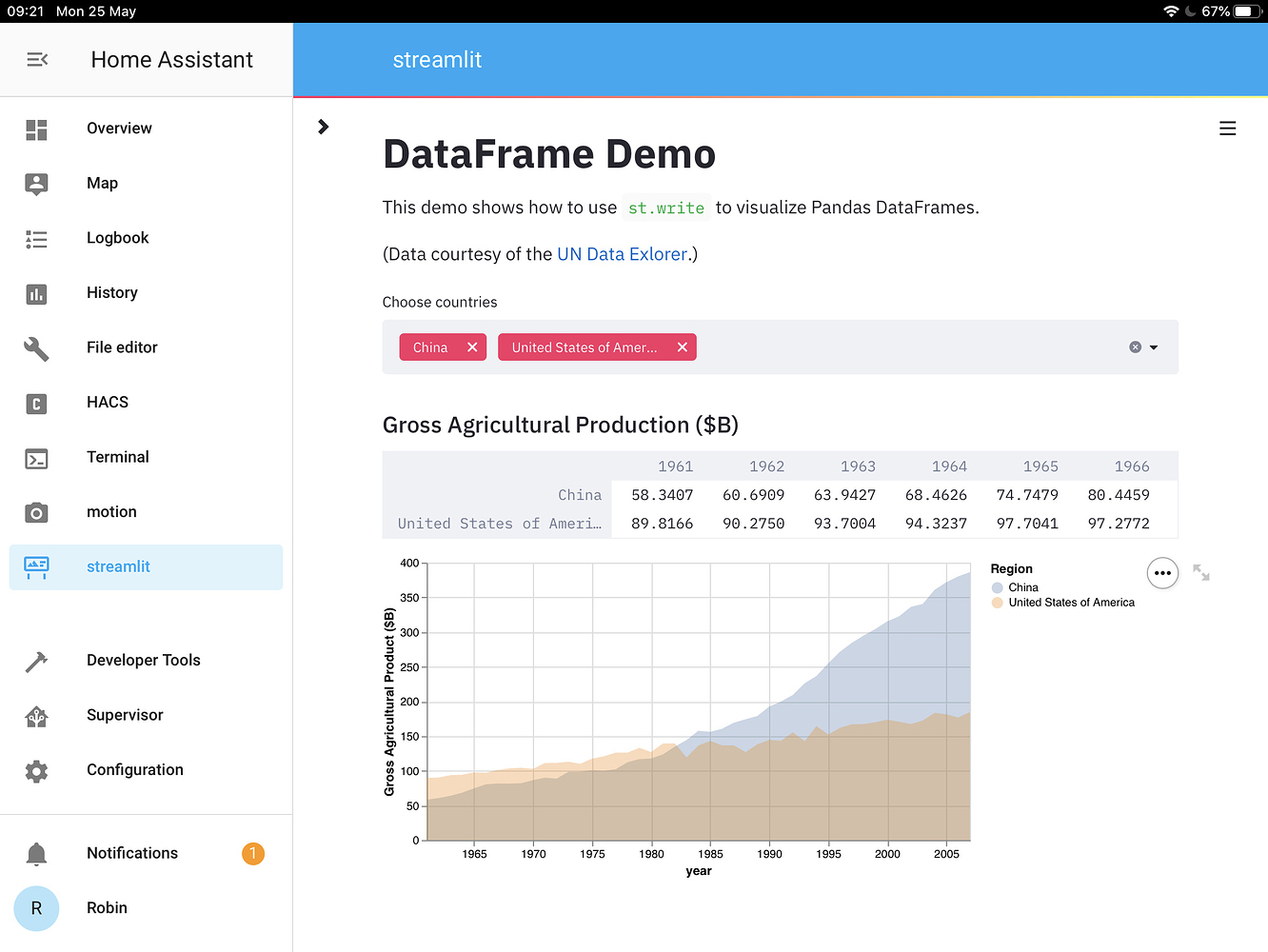Open the Notifications panel
This screenshot has width=1268, height=952.
(x=131, y=853)
